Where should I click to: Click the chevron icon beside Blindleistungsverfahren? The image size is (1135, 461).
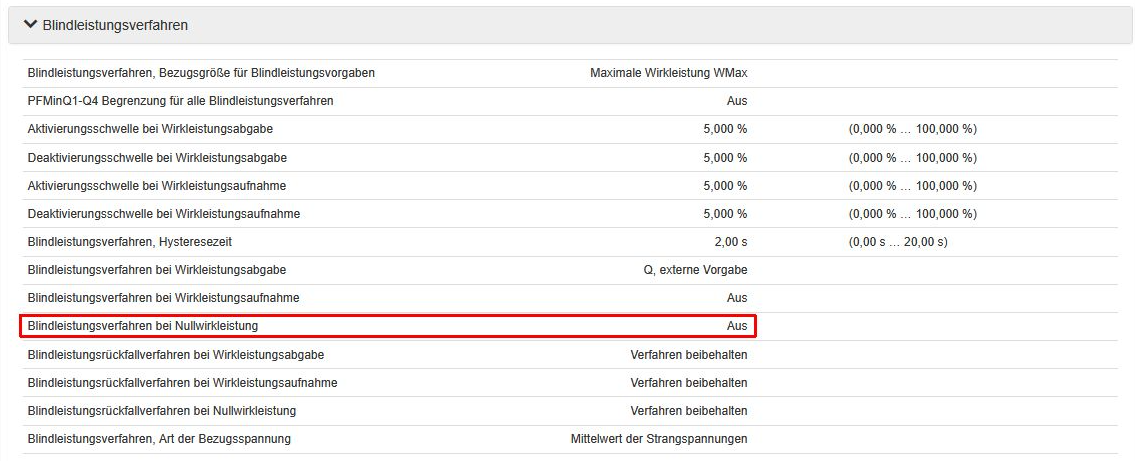30,24
